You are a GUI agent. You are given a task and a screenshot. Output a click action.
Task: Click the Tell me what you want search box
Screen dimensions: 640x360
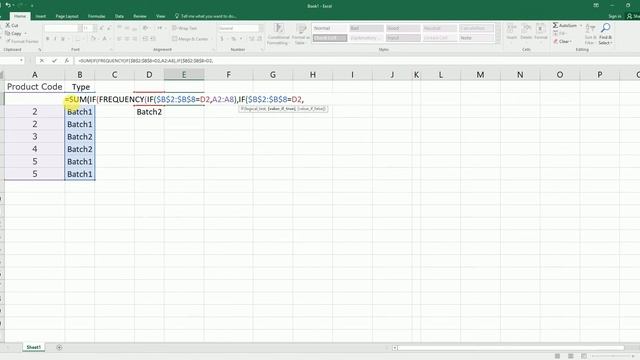coord(205,16)
